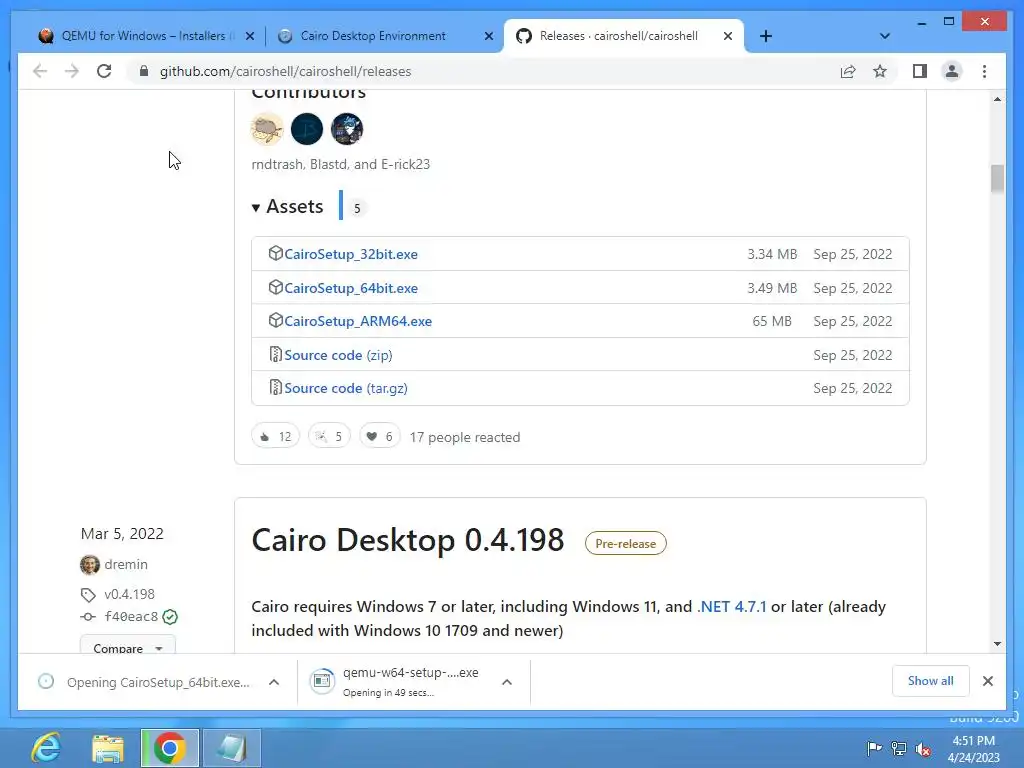Close the QEMU for Windows tab
Image resolution: width=1024 pixels, height=768 pixels.
(249, 36)
